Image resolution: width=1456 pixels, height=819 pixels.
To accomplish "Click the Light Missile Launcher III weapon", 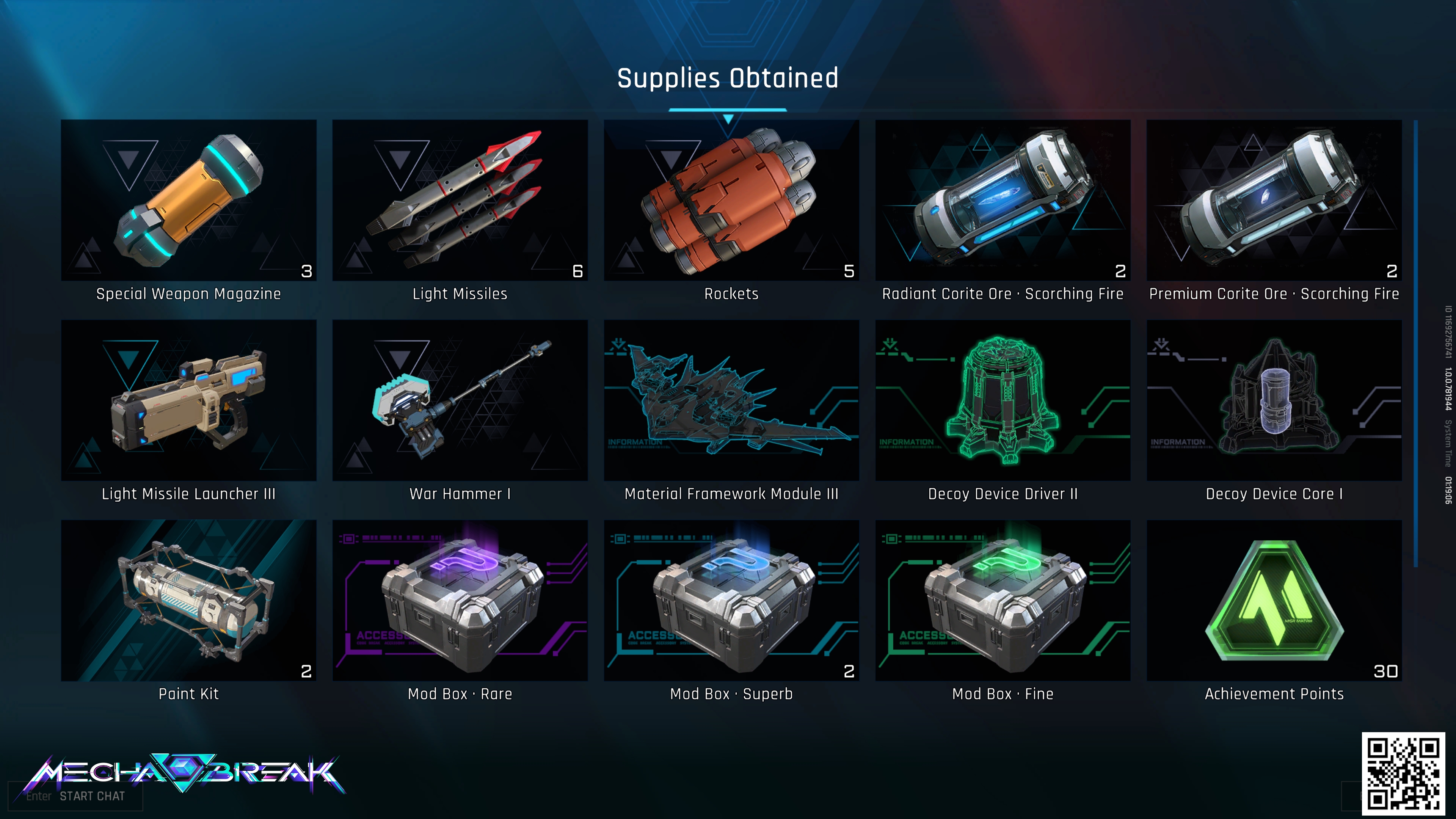I will coord(189,400).
